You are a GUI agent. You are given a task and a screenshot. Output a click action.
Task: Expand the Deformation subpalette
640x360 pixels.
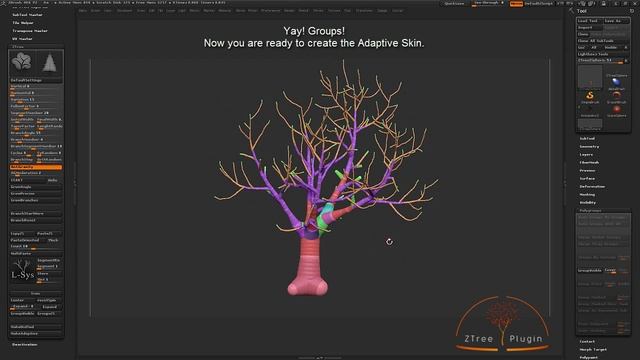point(592,187)
